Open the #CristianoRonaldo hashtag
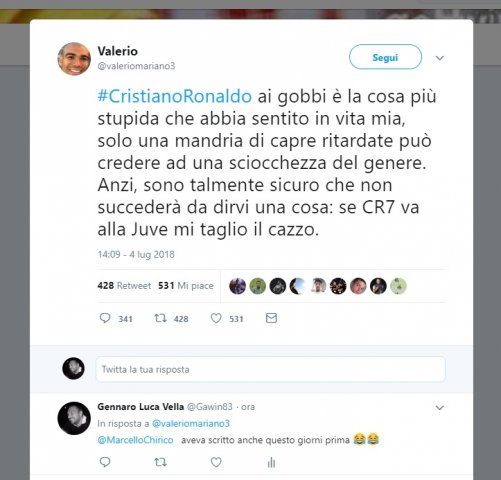 tap(175, 96)
